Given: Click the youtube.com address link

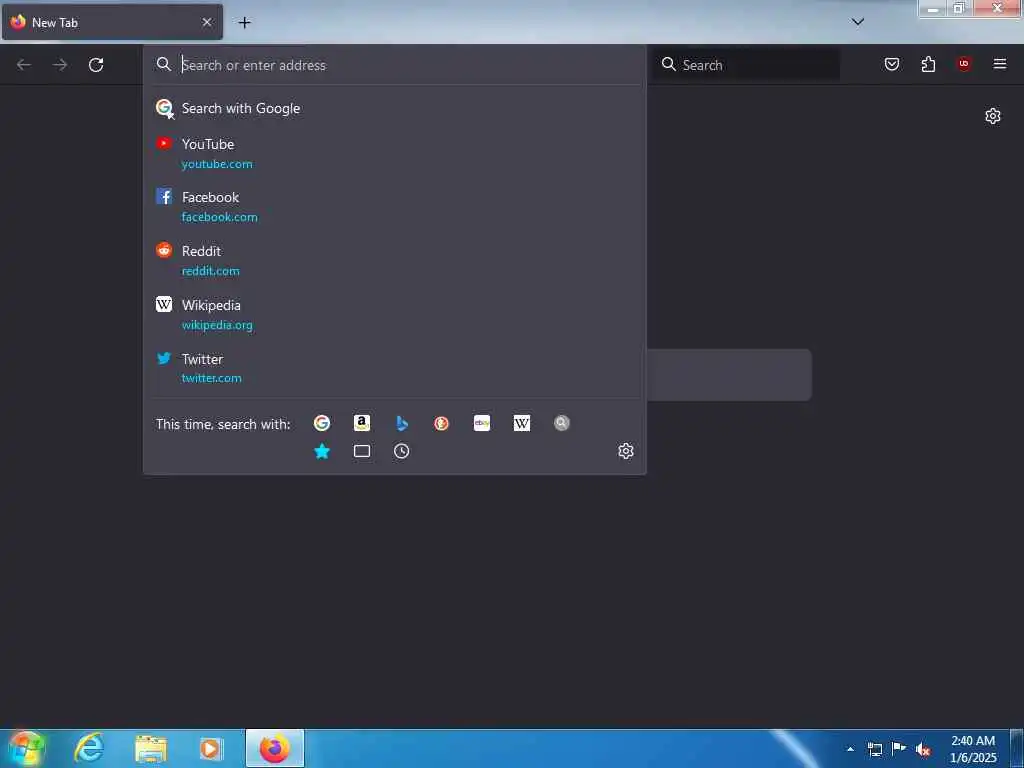Looking at the screenshot, I should pyautogui.click(x=217, y=164).
